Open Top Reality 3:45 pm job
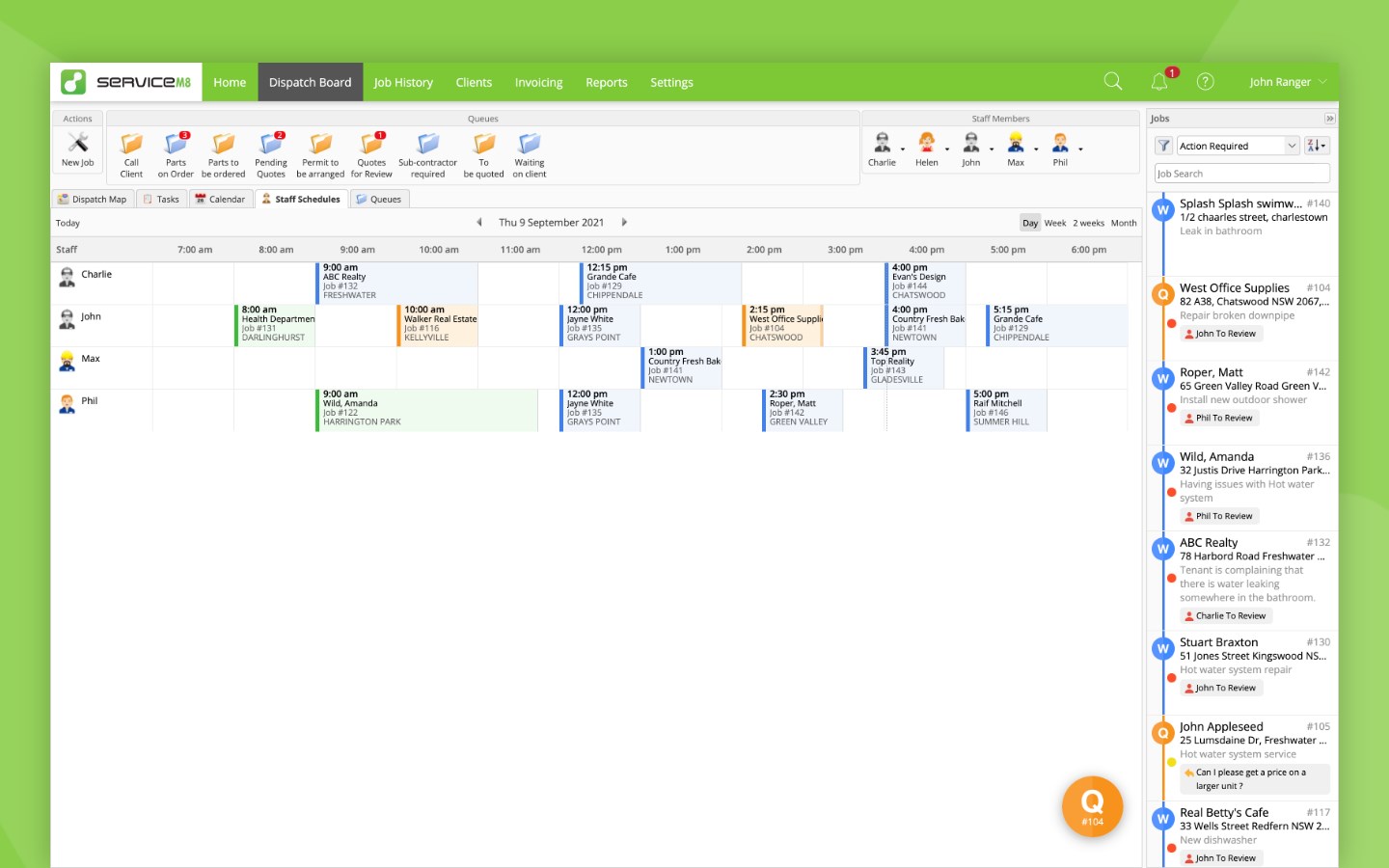The width and height of the screenshot is (1389, 868). pos(904,366)
